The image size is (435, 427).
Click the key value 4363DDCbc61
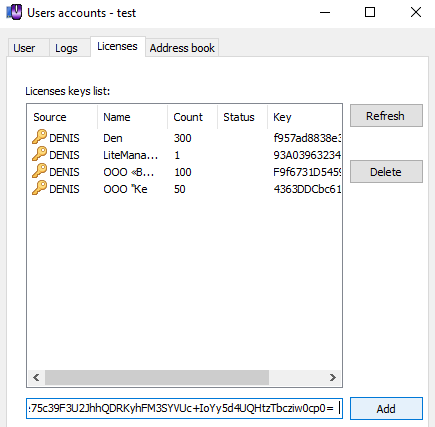307,189
